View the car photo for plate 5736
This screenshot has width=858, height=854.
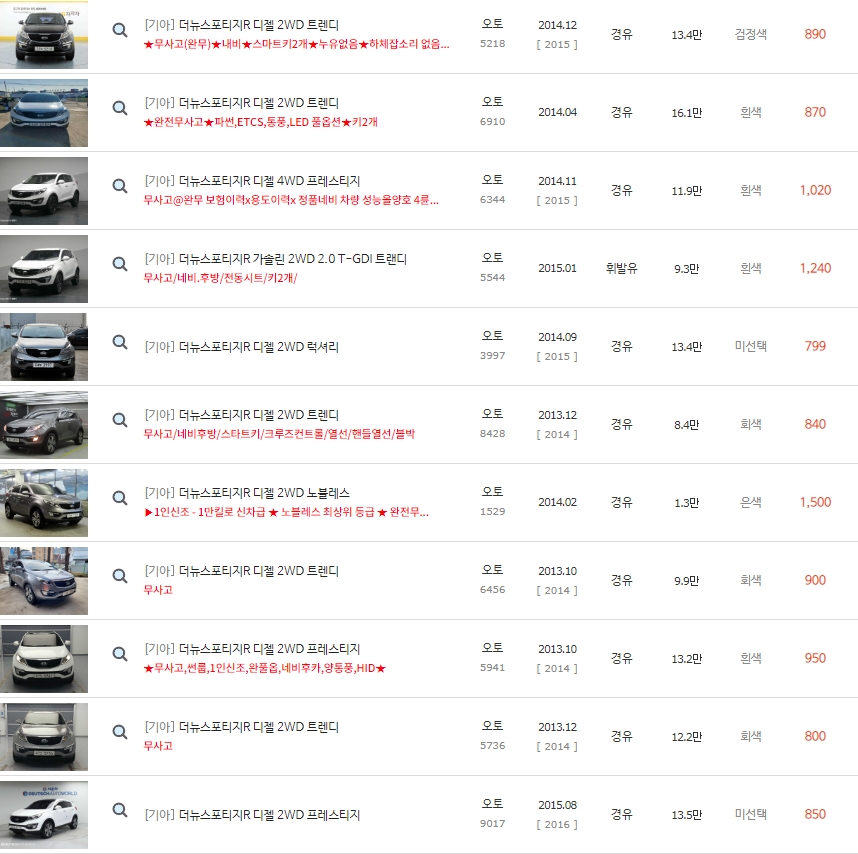[44, 737]
